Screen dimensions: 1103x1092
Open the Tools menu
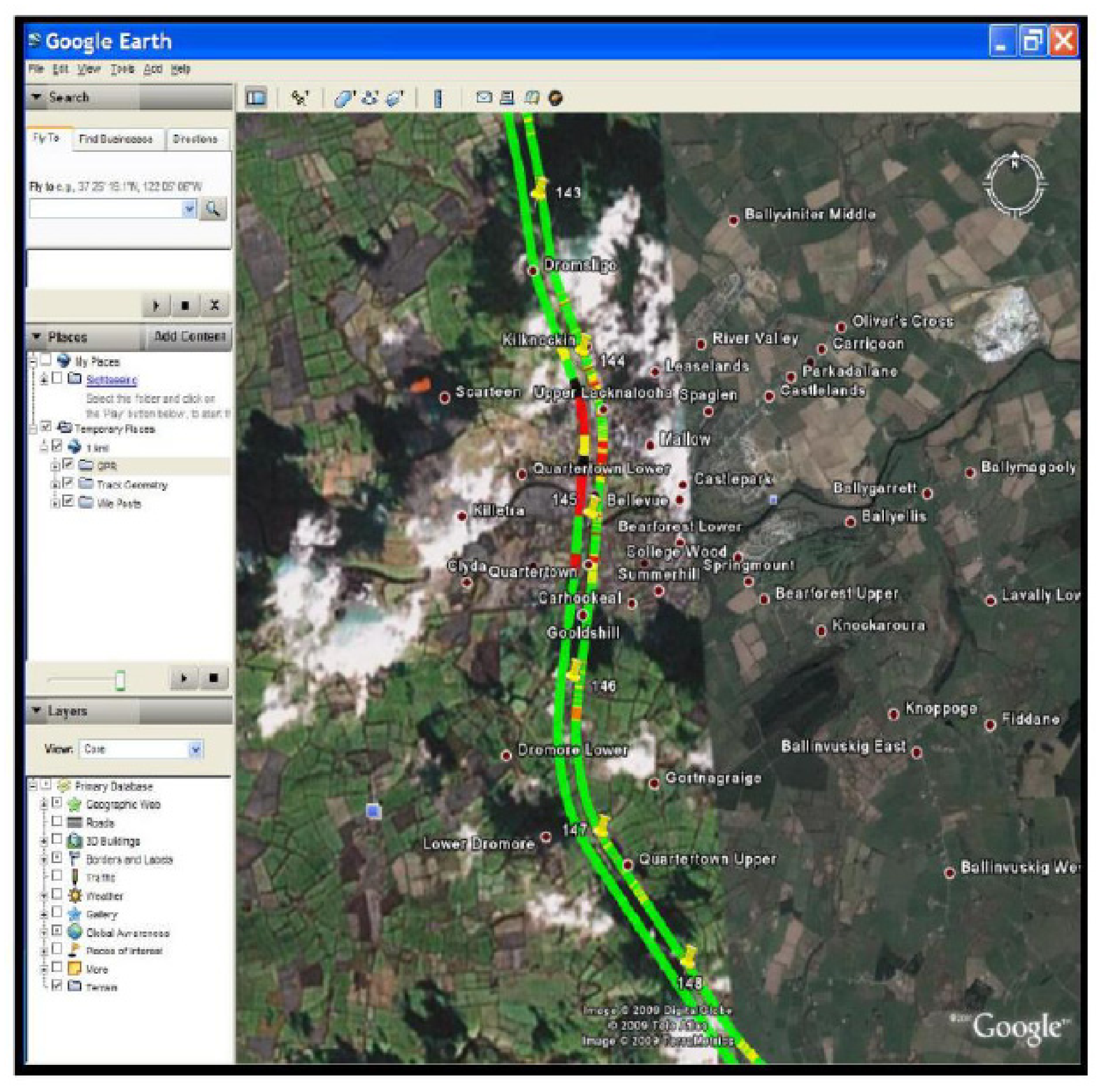[122, 69]
